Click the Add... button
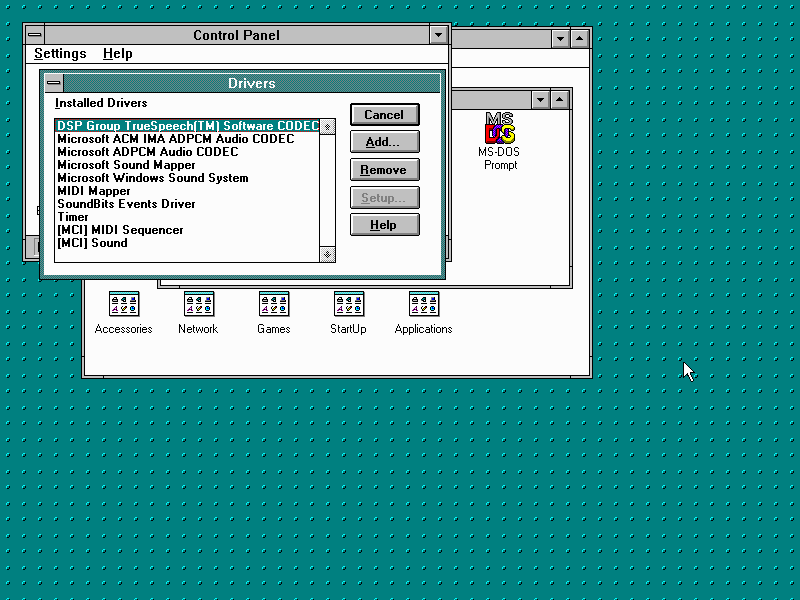The image size is (800, 600). pos(384,142)
